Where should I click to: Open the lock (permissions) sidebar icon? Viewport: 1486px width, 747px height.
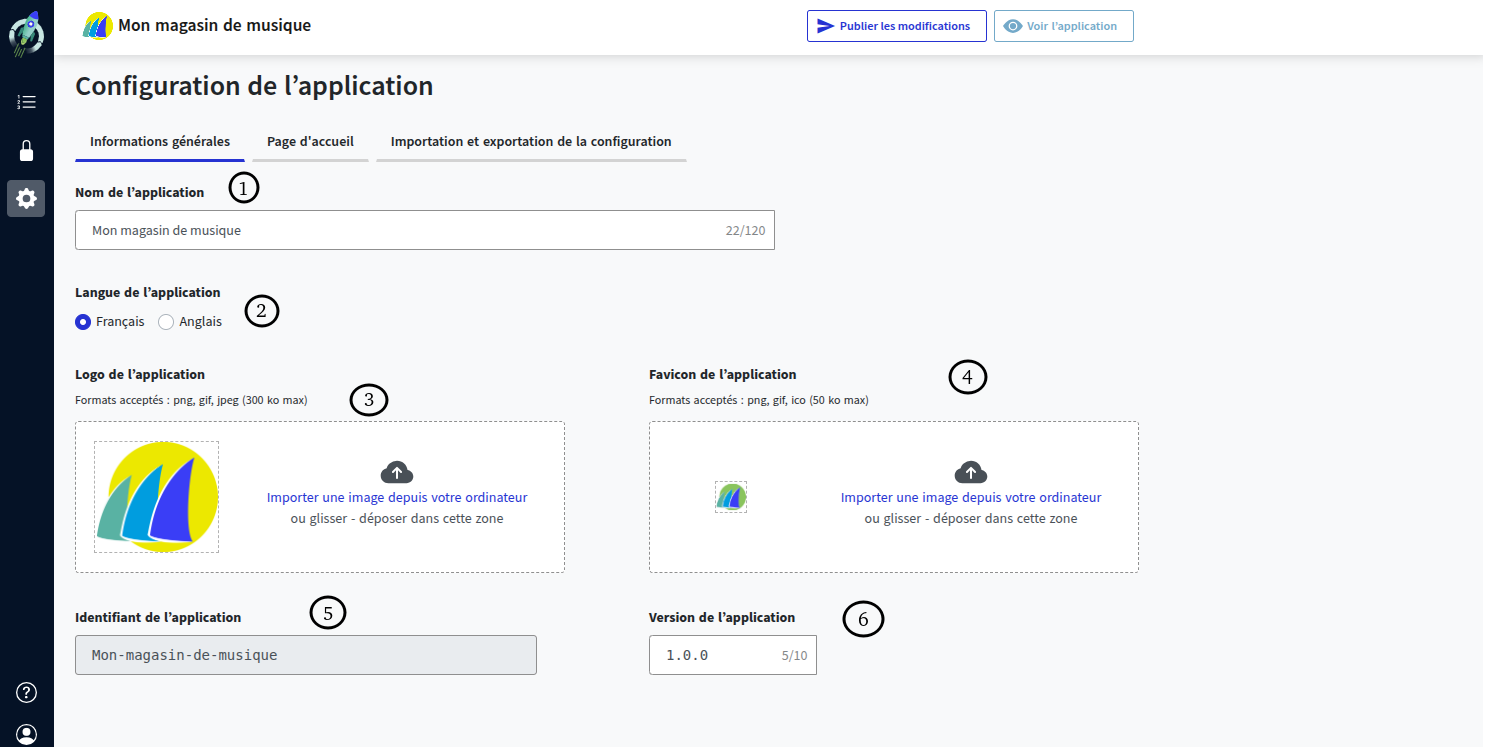tap(26, 150)
